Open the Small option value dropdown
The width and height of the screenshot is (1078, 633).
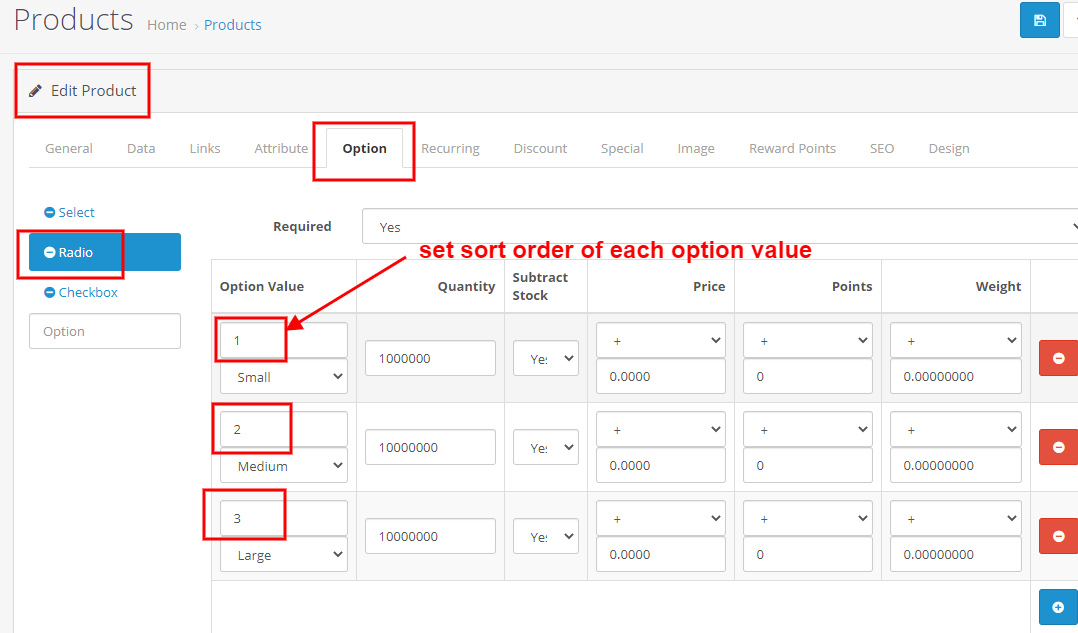point(283,376)
